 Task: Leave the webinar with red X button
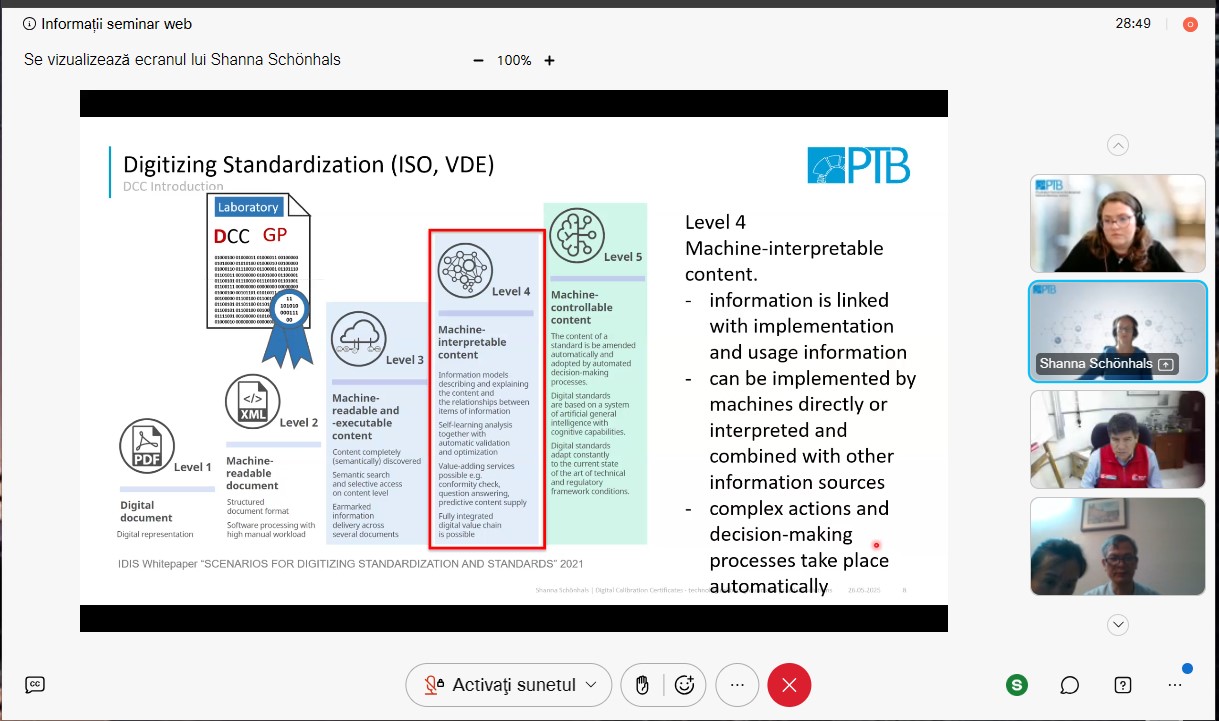pos(789,685)
